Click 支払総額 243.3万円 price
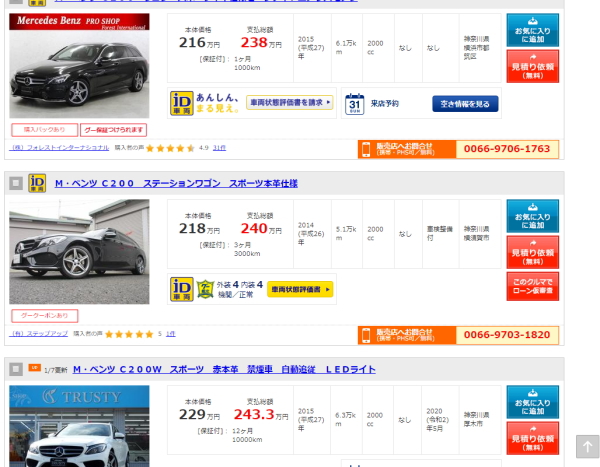Viewport: 600px width, 467px height. (261, 415)
